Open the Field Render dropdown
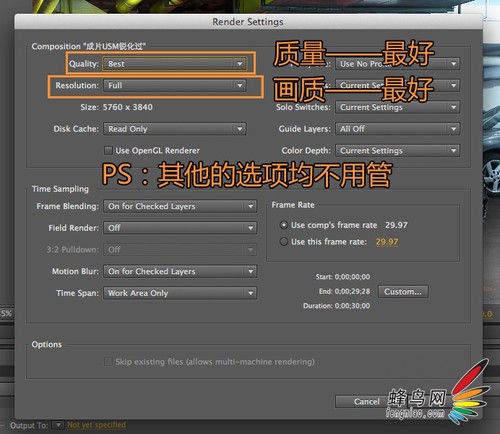The image size is (500, 434). click(180, 228)
